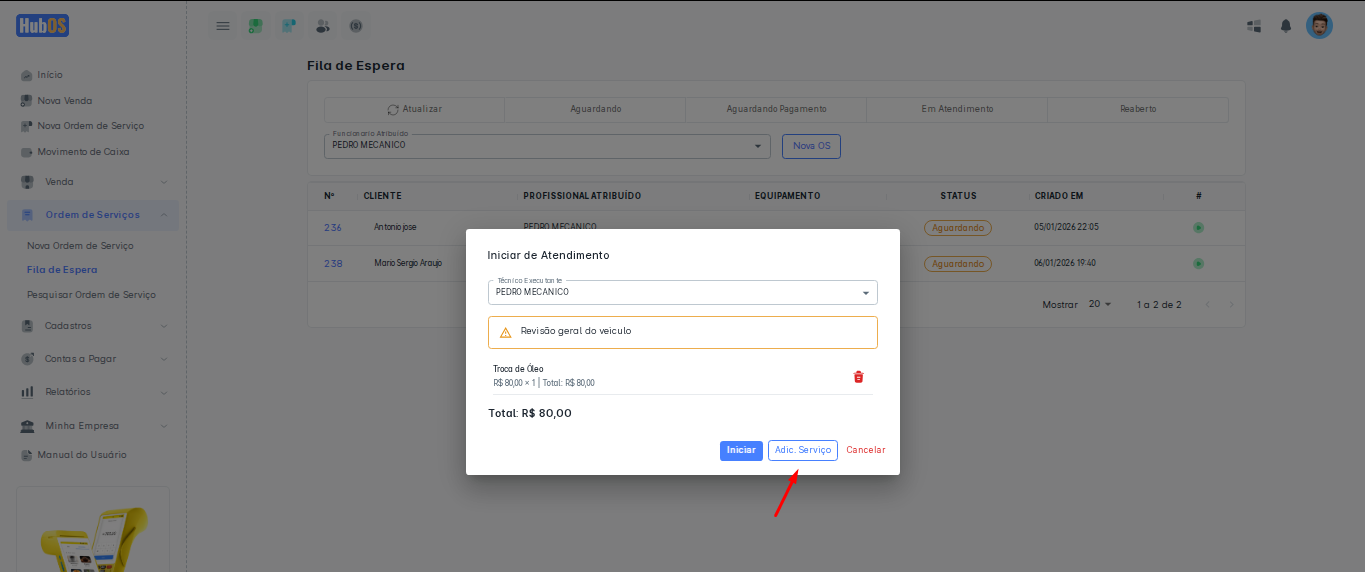
Task: Open the user avatar profile menu
Action: (x=1319, y=26)
